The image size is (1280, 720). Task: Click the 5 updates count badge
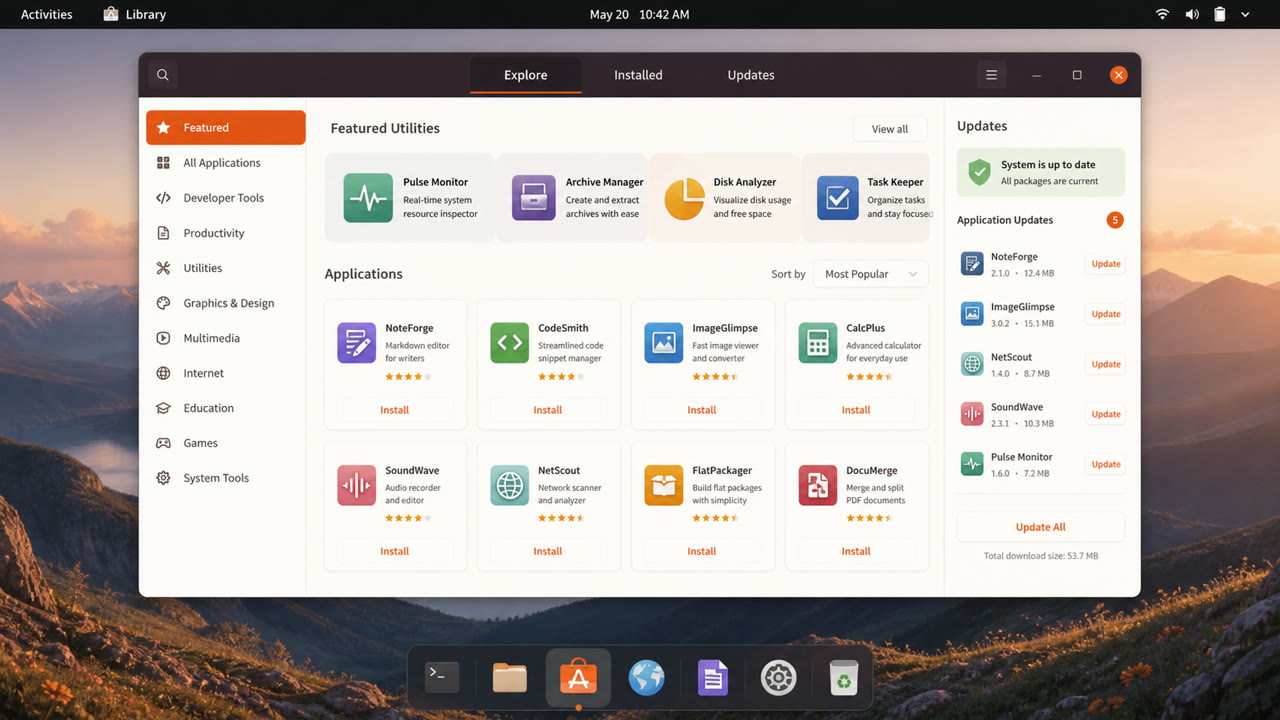(x=1115, y=220)
